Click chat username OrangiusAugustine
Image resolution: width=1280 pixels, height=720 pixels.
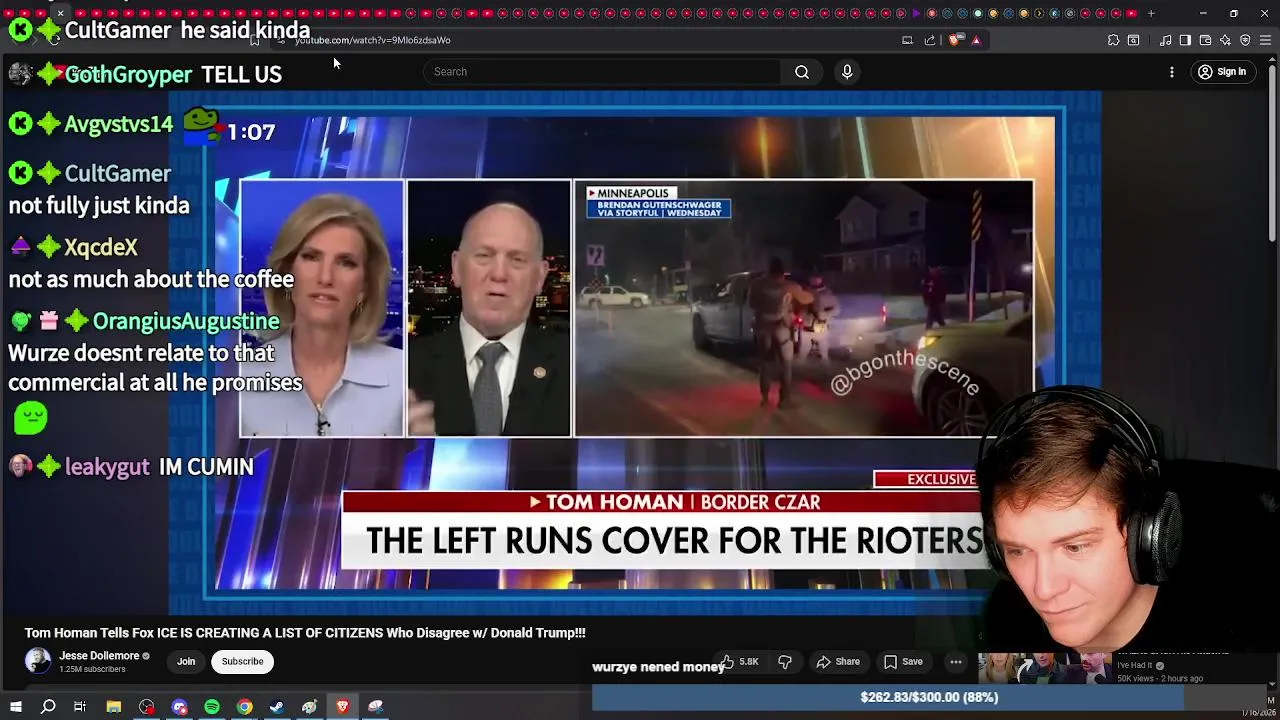[186, 321]
